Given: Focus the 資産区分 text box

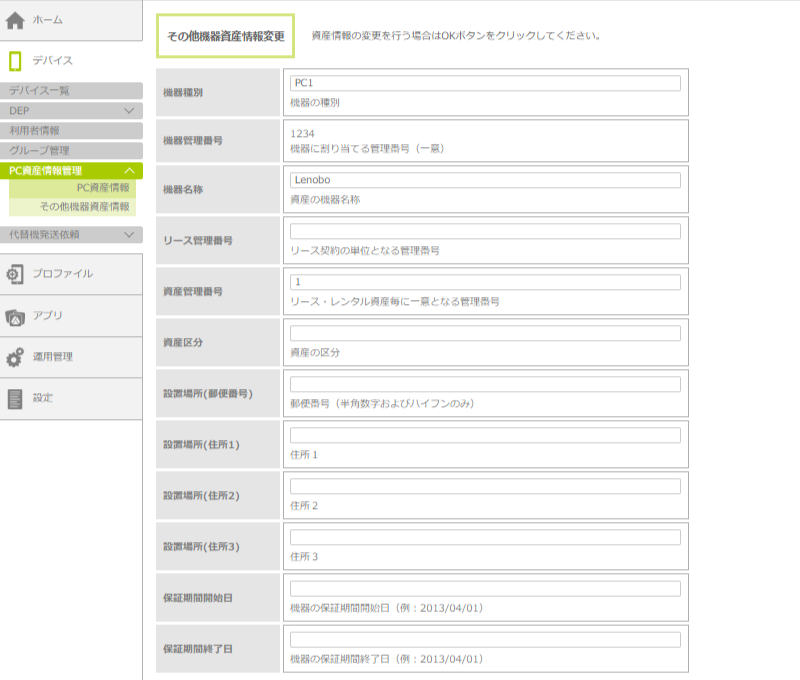Looking at the screenshot, I should point(485,334).
